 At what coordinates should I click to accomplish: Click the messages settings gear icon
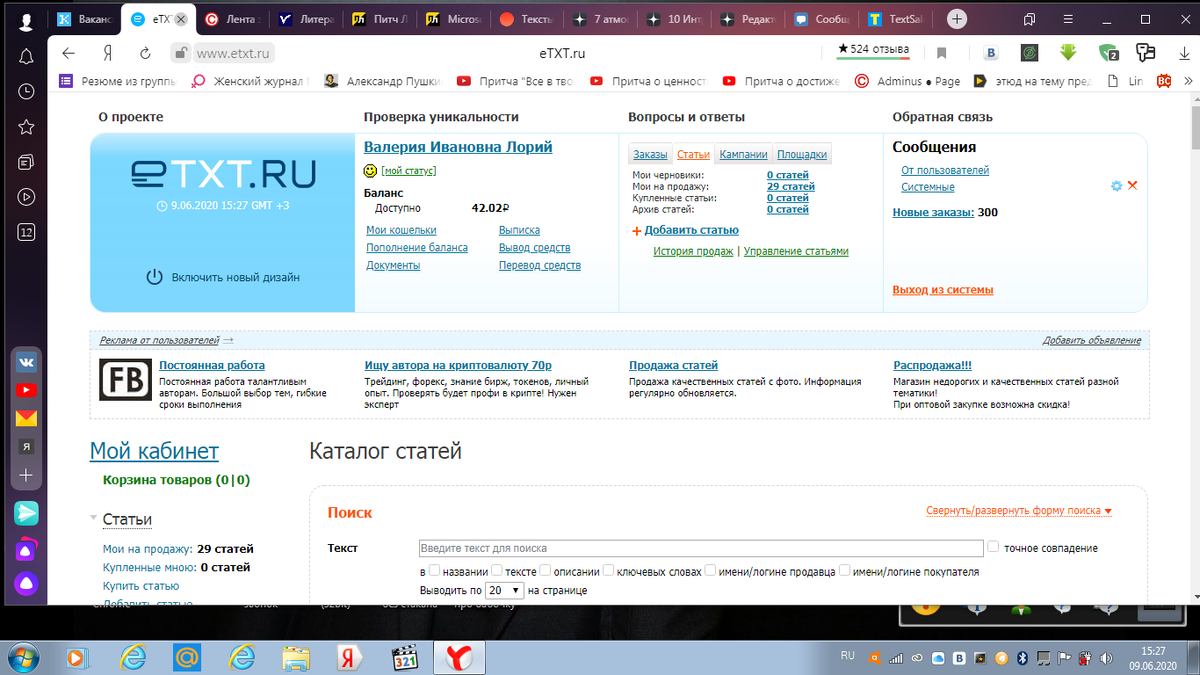pyautogui.click(x=1117, y=186)
